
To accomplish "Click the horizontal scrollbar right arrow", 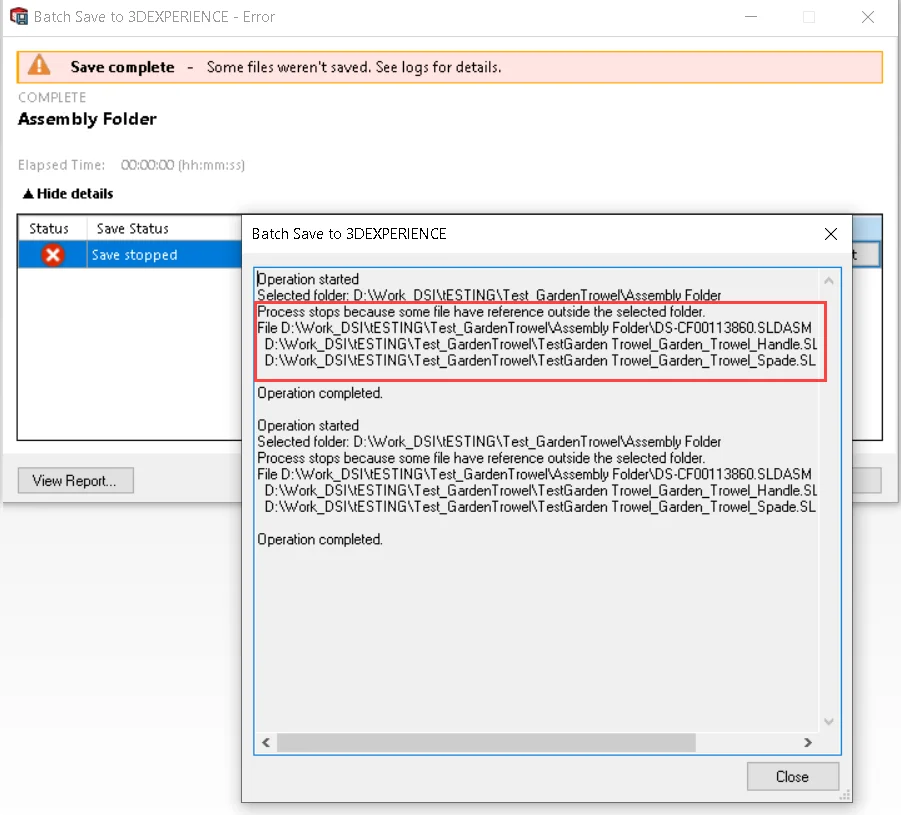I will [808, 743].
